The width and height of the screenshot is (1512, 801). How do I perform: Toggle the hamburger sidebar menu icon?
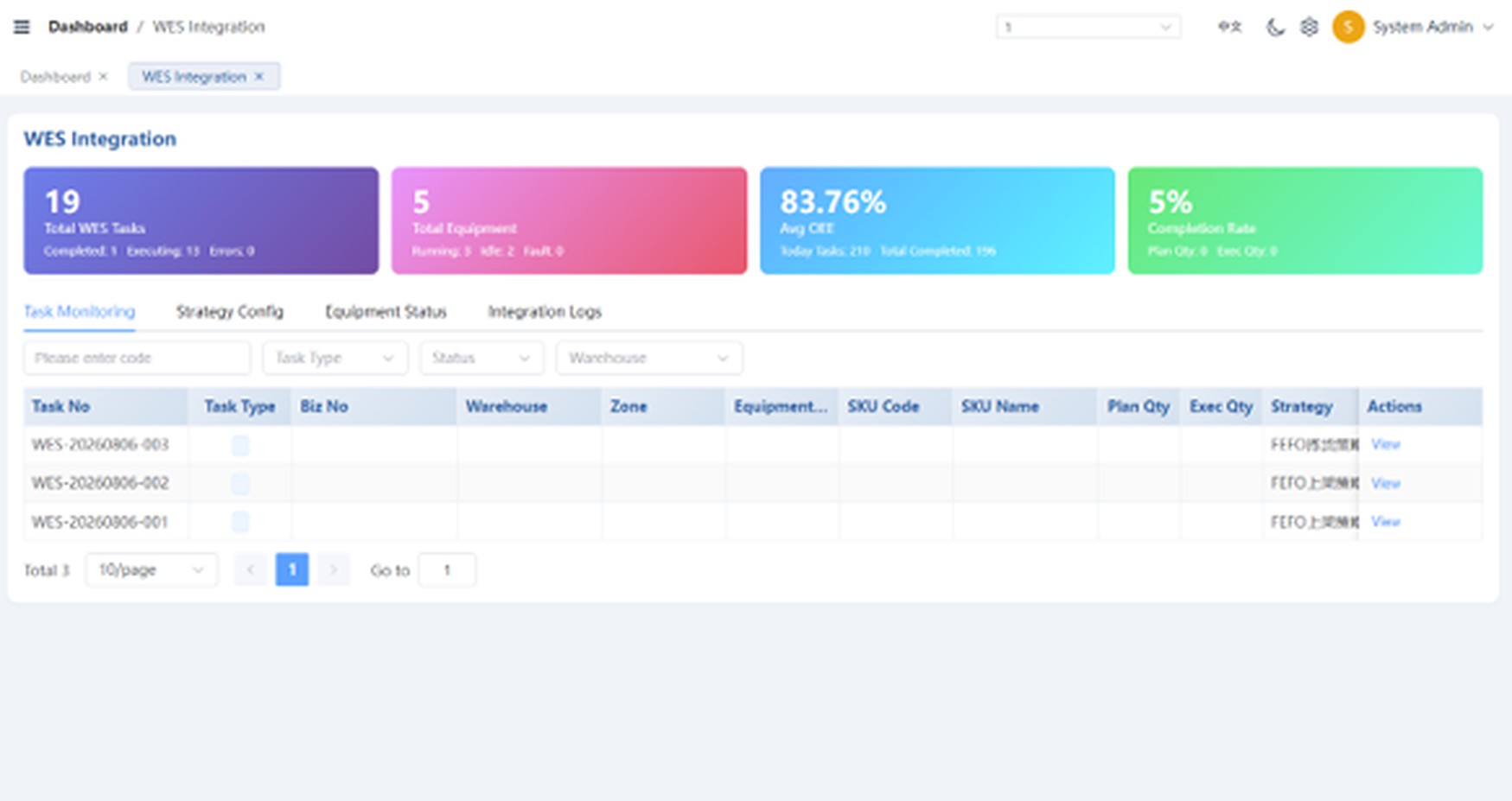(22, 27)
